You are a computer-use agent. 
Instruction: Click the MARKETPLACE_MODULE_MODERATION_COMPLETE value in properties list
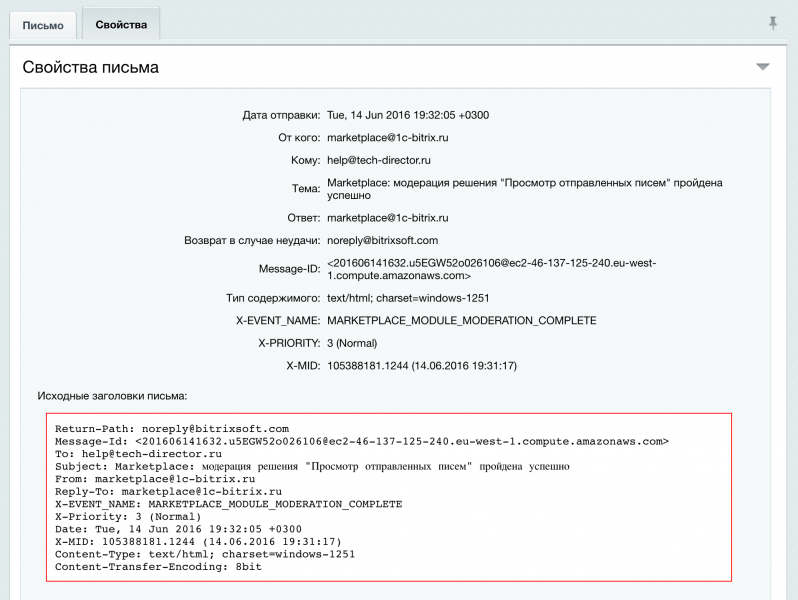[x=461, y=321]
